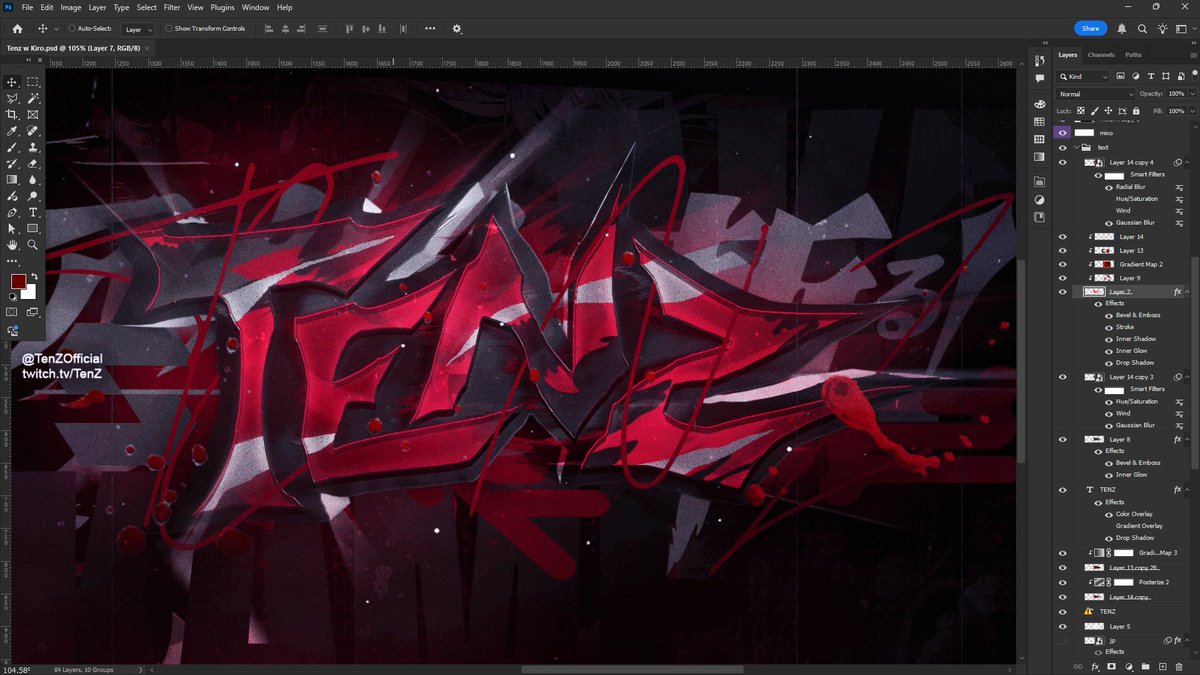
Task: Select the Crop tool
Action: [12, 114]
